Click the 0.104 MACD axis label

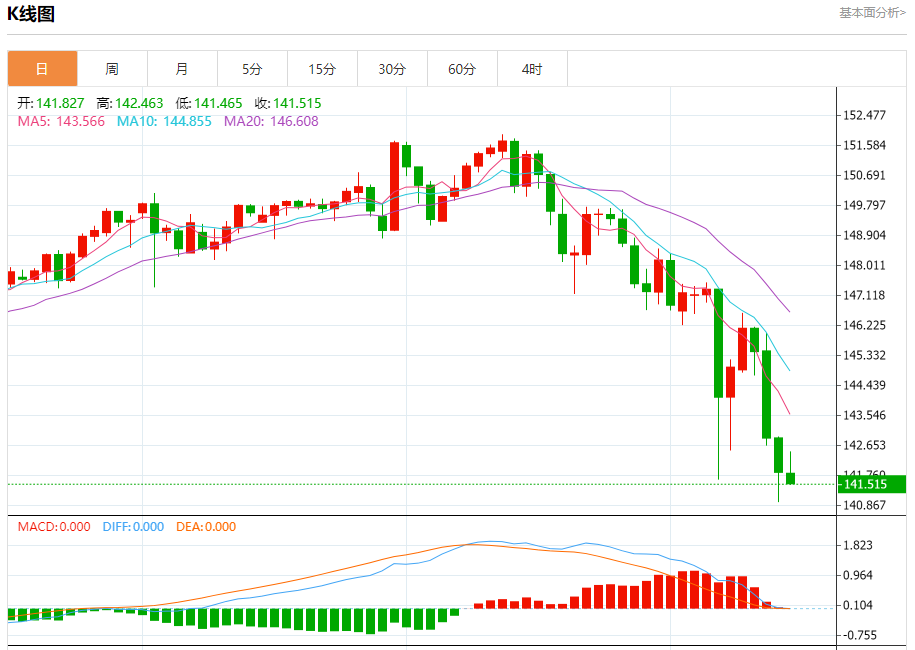click(x=858, y=606)
